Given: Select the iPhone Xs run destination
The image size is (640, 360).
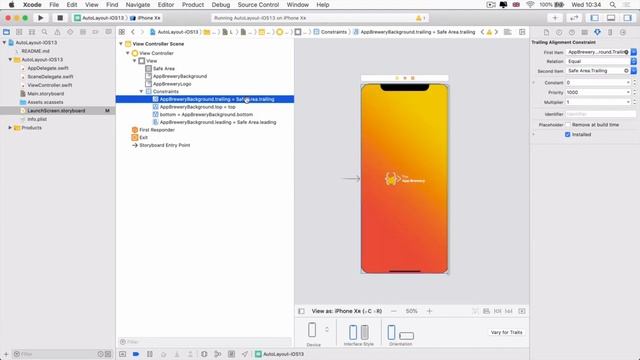Looking at the screenshot, I should pos(145,18).
